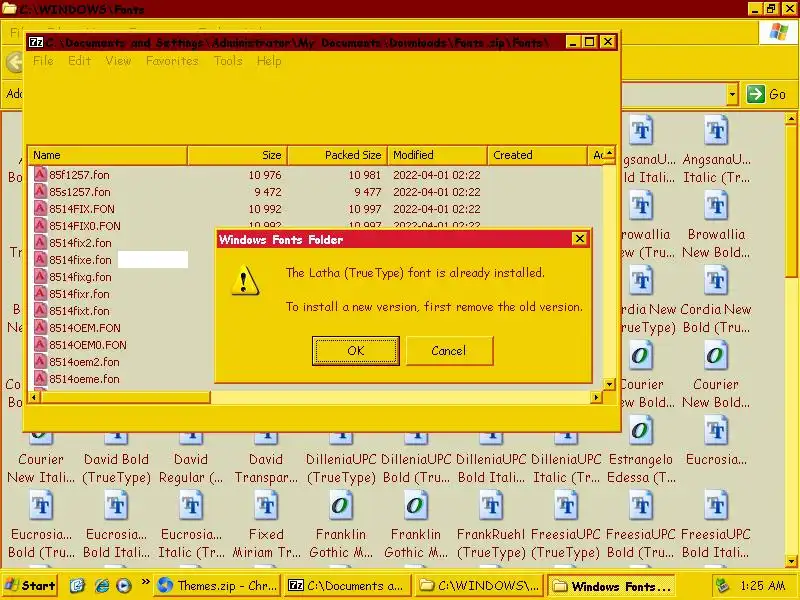Switch to C:\WINDOWS taskbar button
The image size is (800, 600).
(x=480, y=586)
